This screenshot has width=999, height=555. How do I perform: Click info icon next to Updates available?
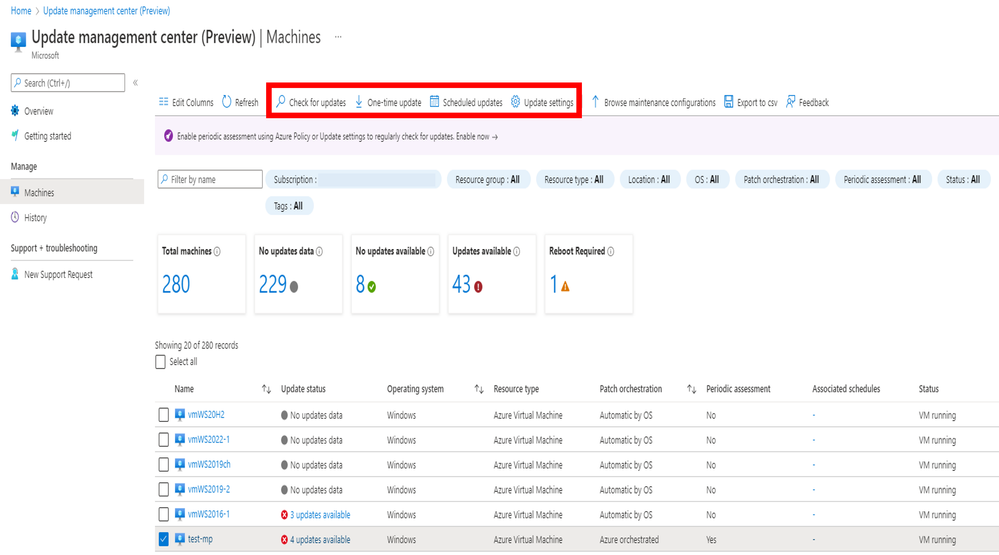(517, 252)
